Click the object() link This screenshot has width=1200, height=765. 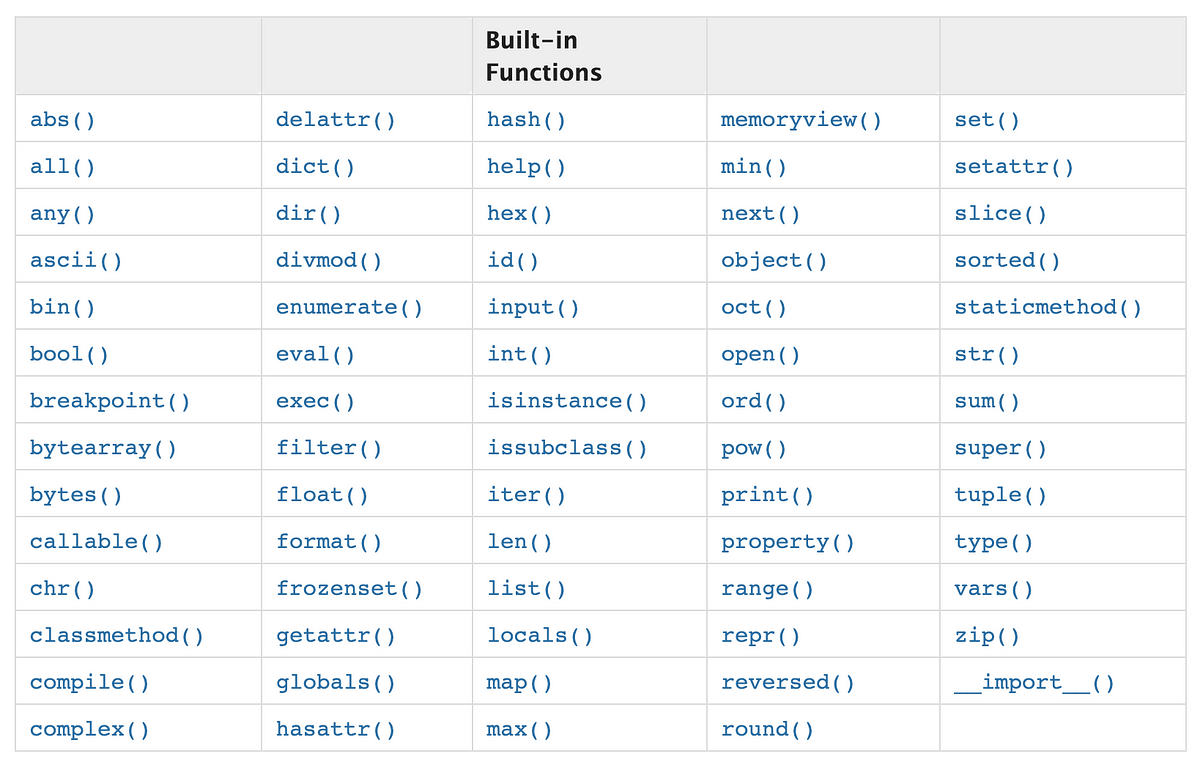coord(774,261)
